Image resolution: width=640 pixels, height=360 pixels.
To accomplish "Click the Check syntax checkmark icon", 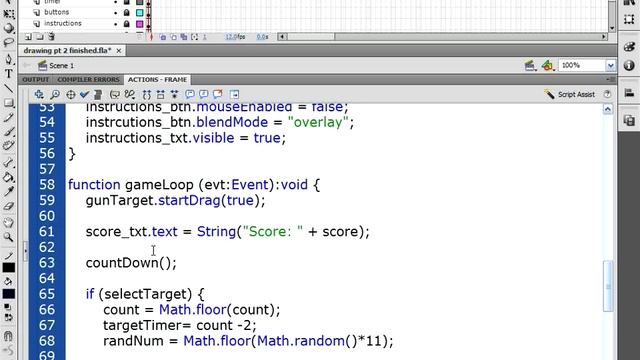I will 84,95.
